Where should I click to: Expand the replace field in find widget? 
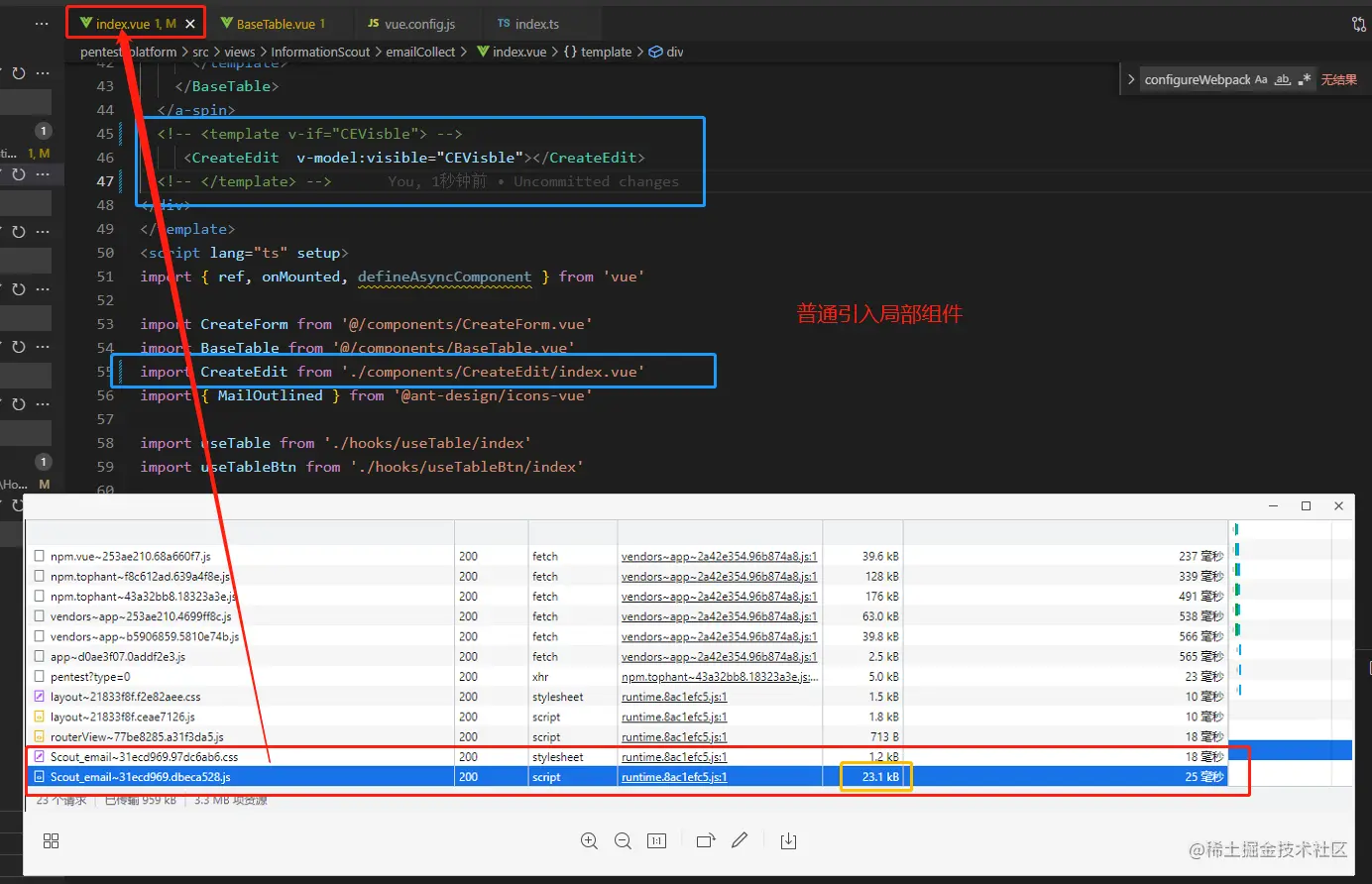1131,79
